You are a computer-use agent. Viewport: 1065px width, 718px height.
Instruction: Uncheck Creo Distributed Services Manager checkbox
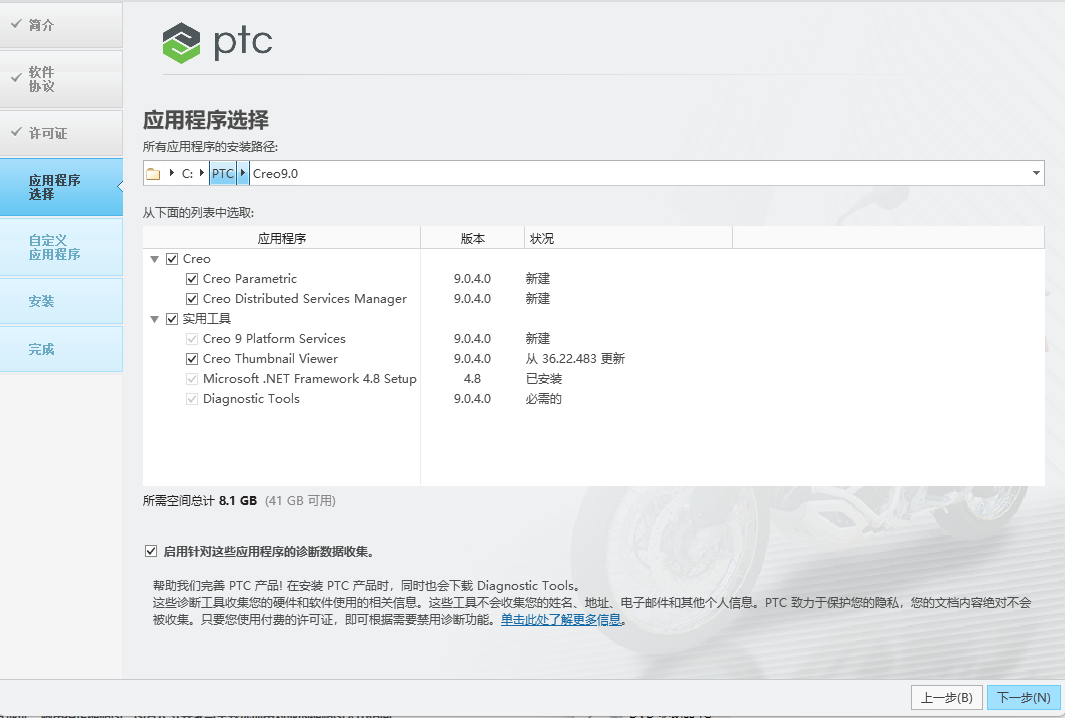[x=192, y=299]
